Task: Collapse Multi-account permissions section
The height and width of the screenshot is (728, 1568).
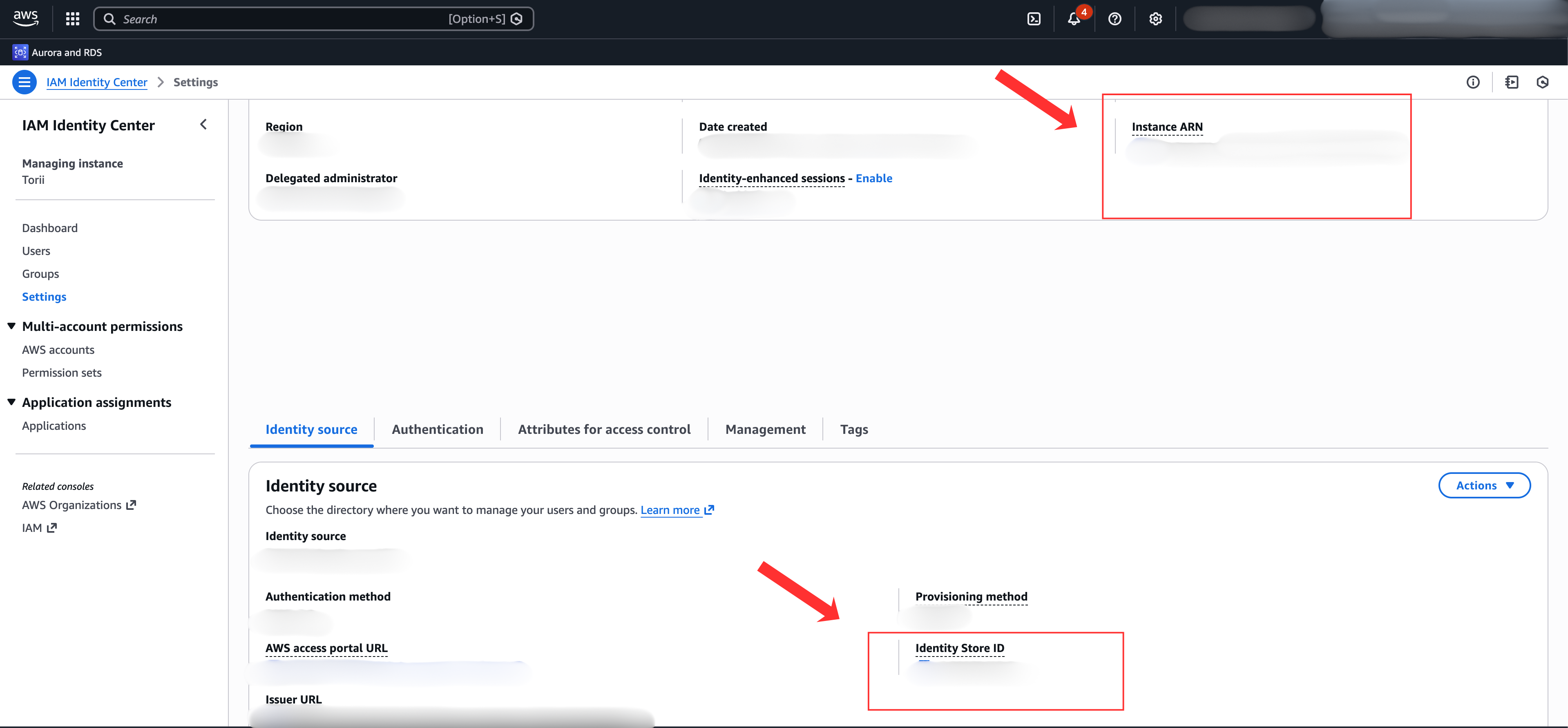Action: 11,326
